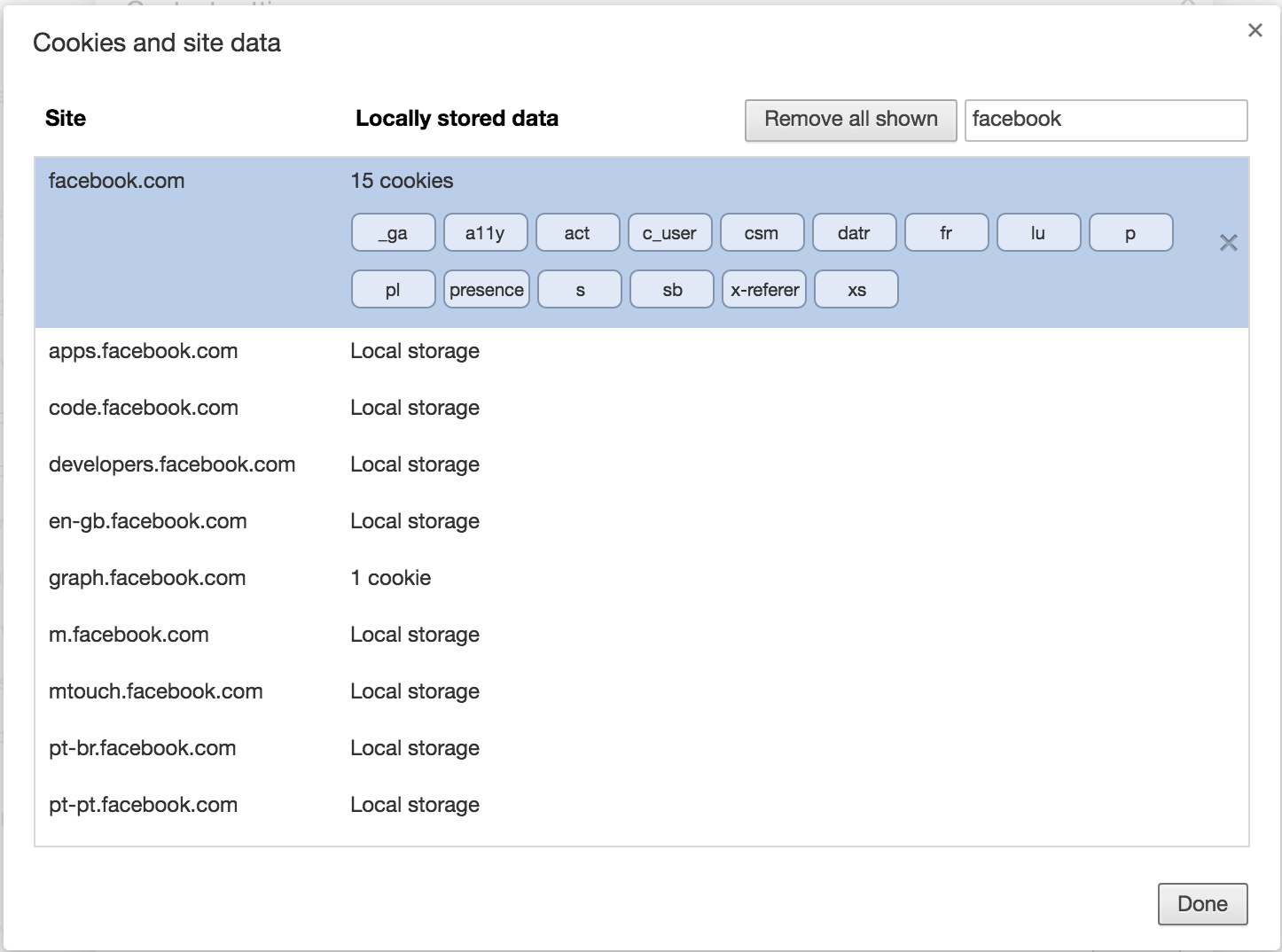1282x952 pixels.
Task: Select the code.facebook.com site entry
Action: pyautogui.click(x=143, y=408)
